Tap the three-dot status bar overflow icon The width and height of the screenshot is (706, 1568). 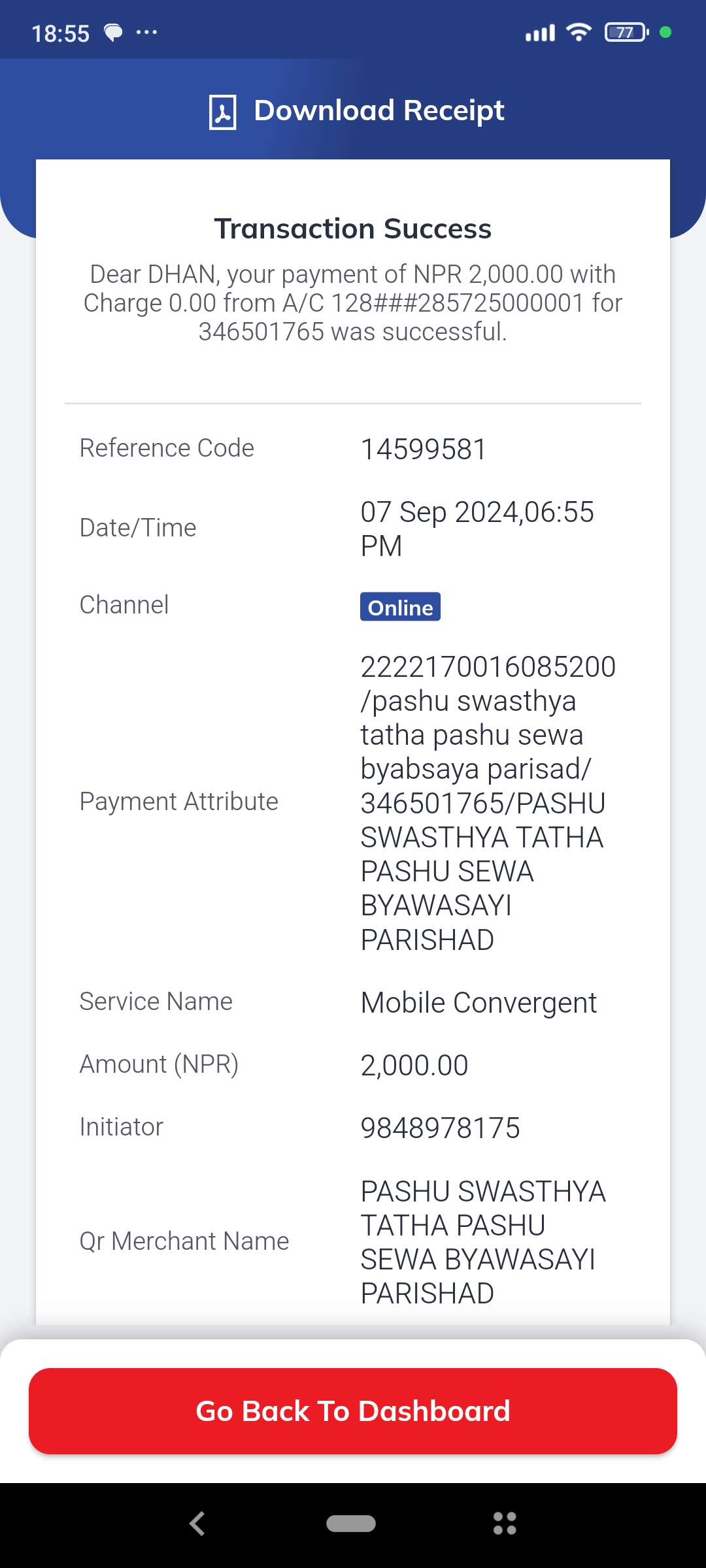(x=146, y=32)
